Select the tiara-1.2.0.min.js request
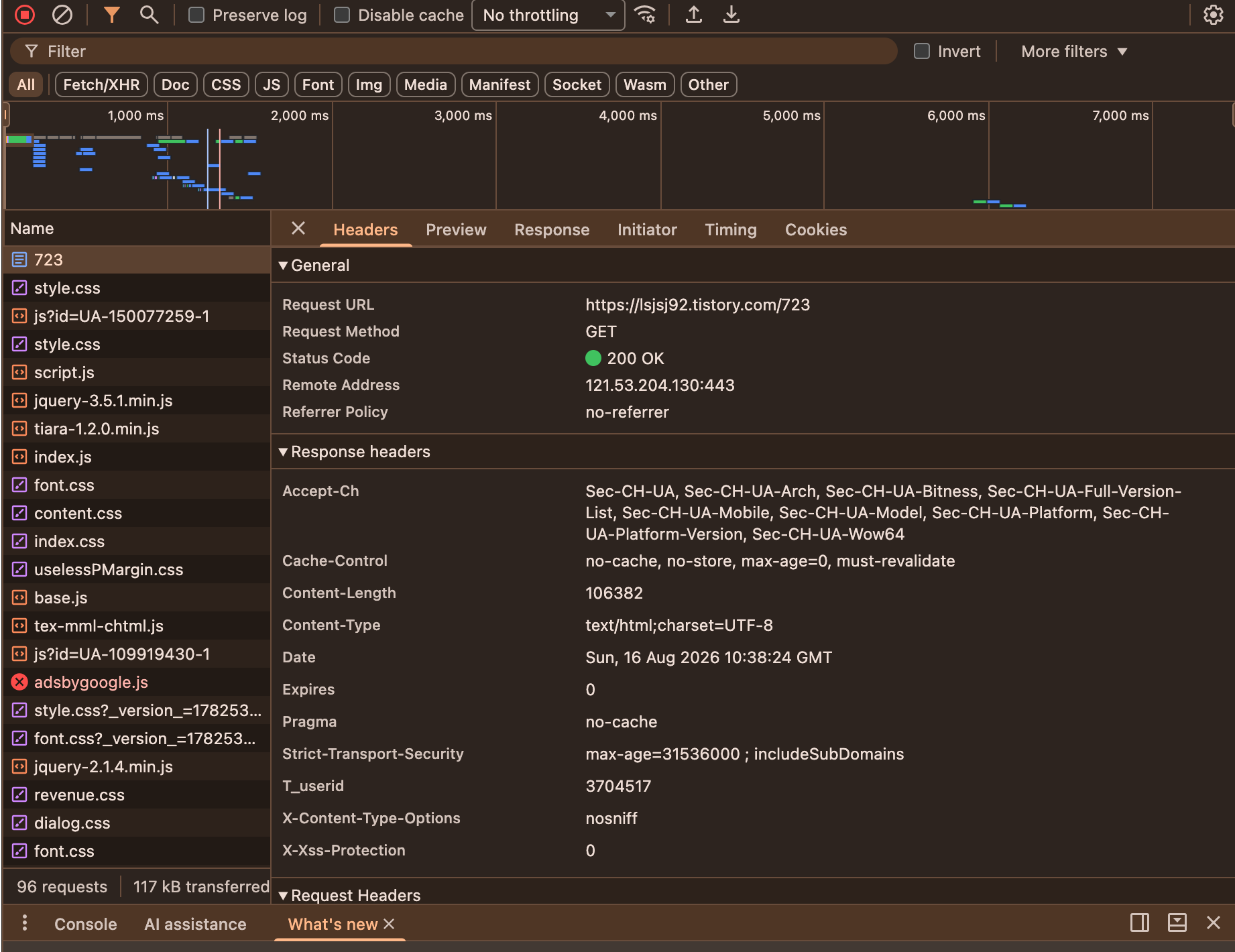This screenshot has height=952, width=1235. click(137, 428)
